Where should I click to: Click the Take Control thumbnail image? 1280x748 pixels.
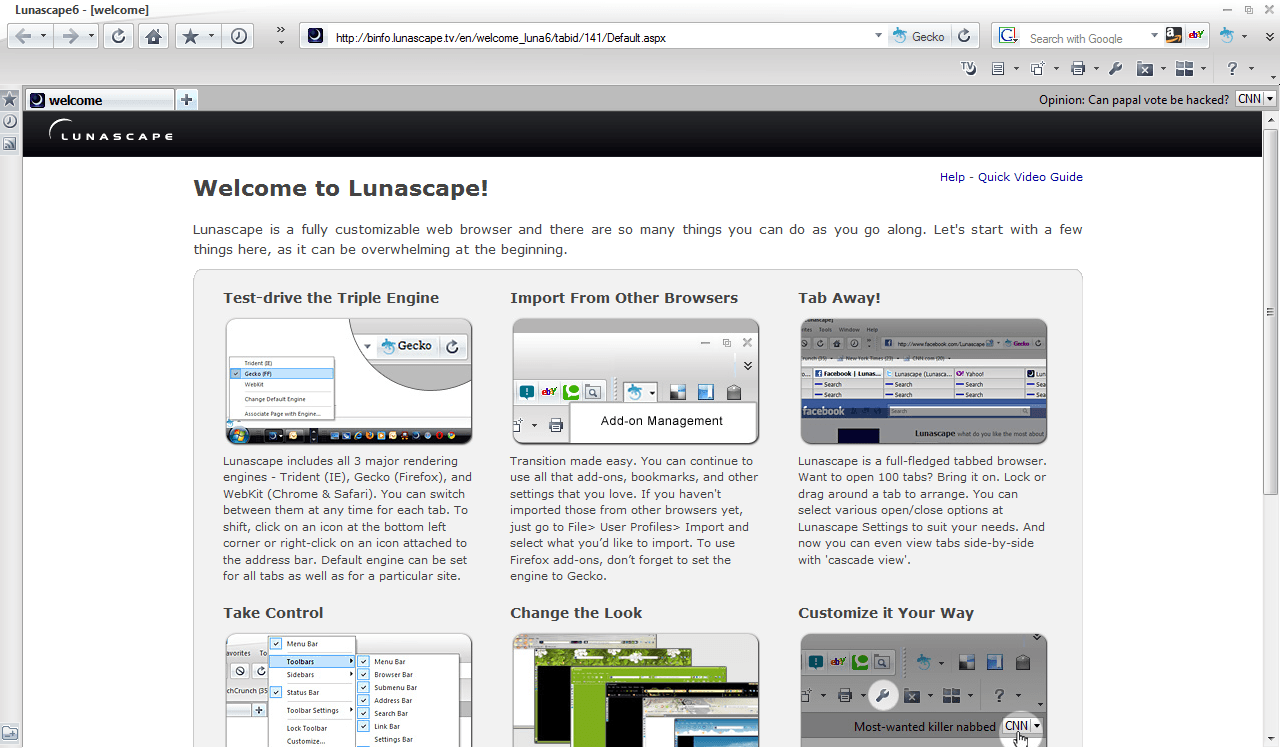[x=348, y=690]
